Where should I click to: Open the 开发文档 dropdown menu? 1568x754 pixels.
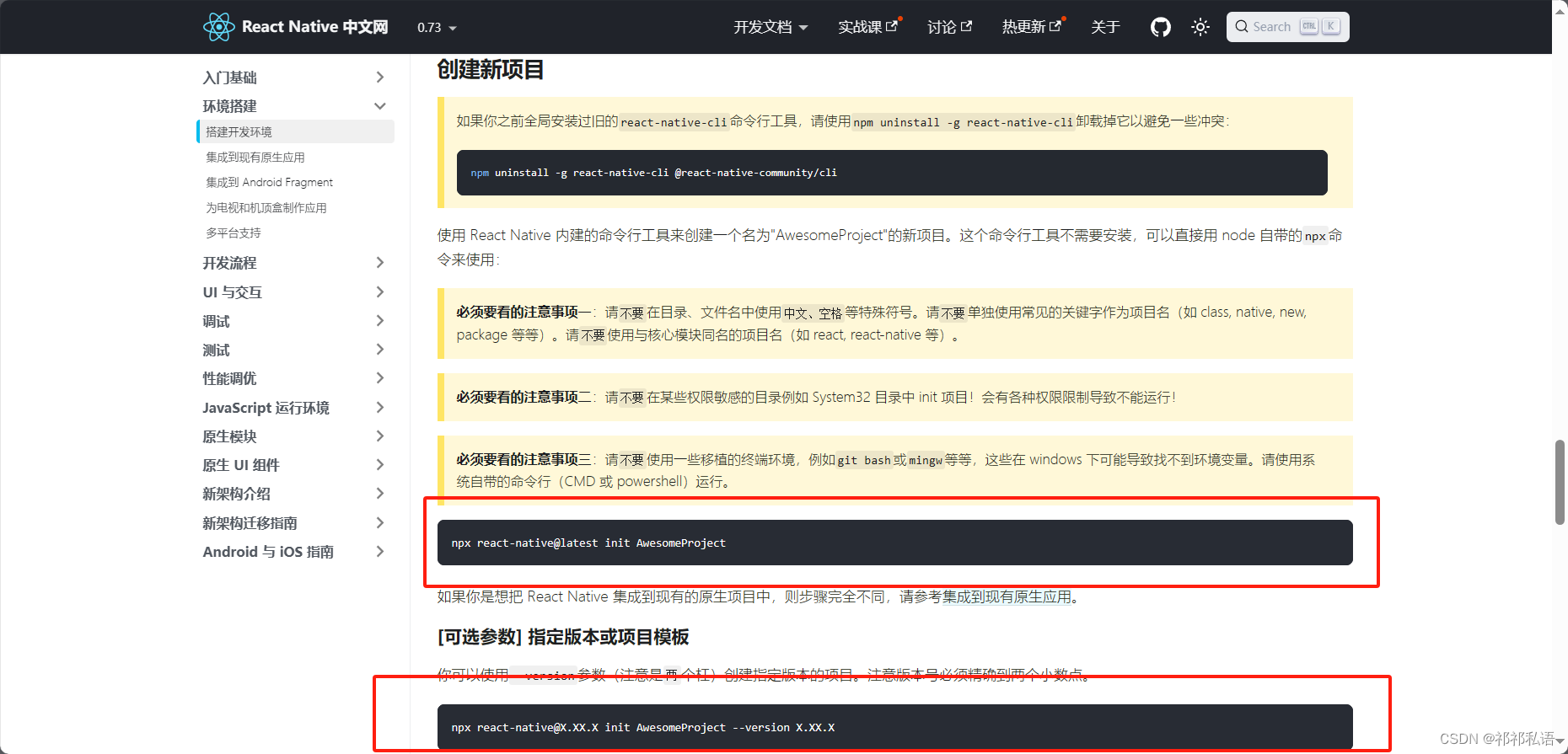tap(771, 27)
